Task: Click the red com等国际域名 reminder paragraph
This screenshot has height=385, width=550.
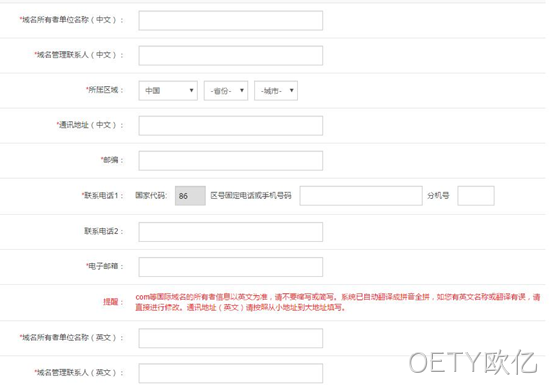Action: click(x=337, y=302)
